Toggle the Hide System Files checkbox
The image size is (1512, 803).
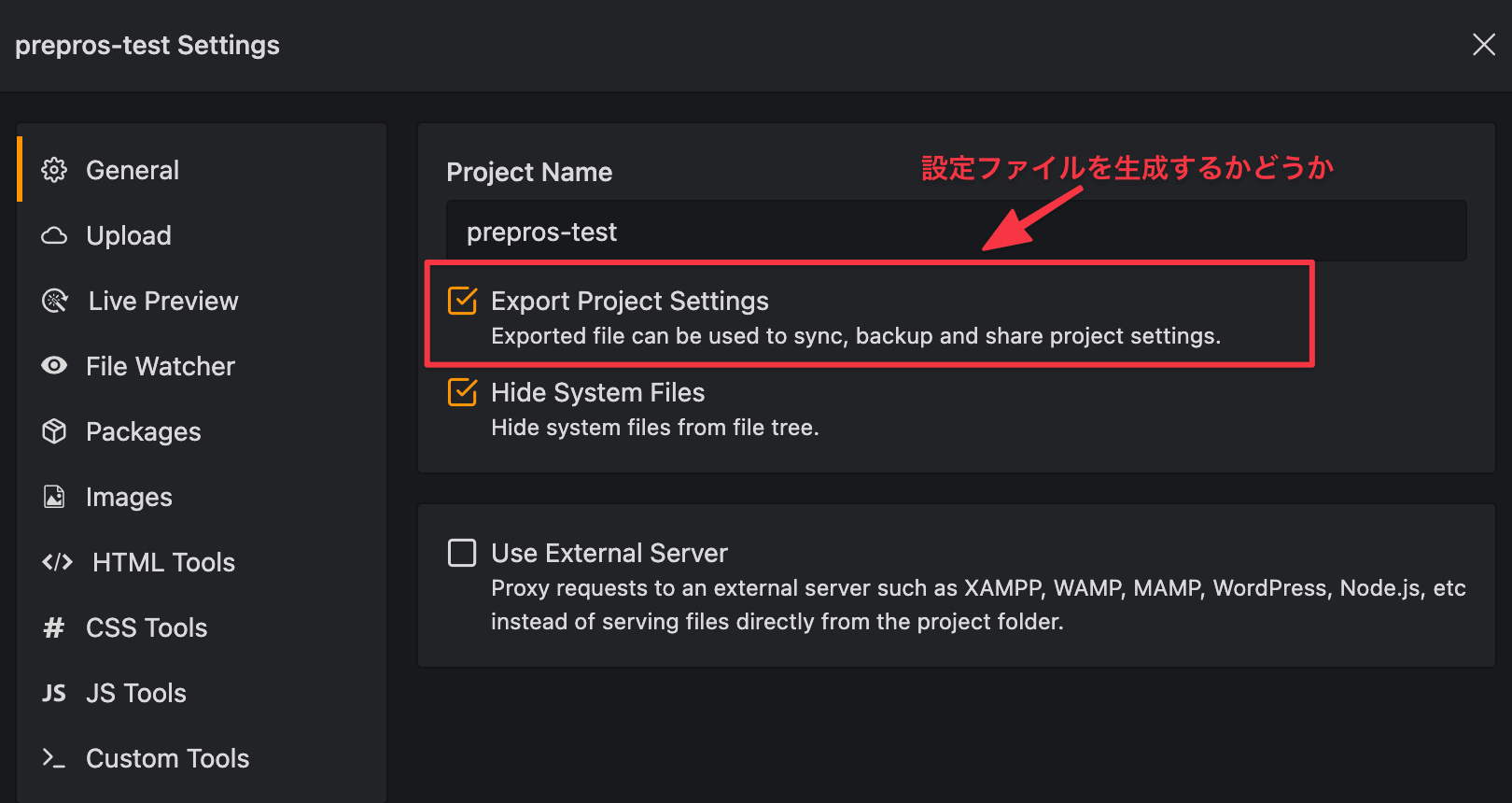tap(462, 392)
